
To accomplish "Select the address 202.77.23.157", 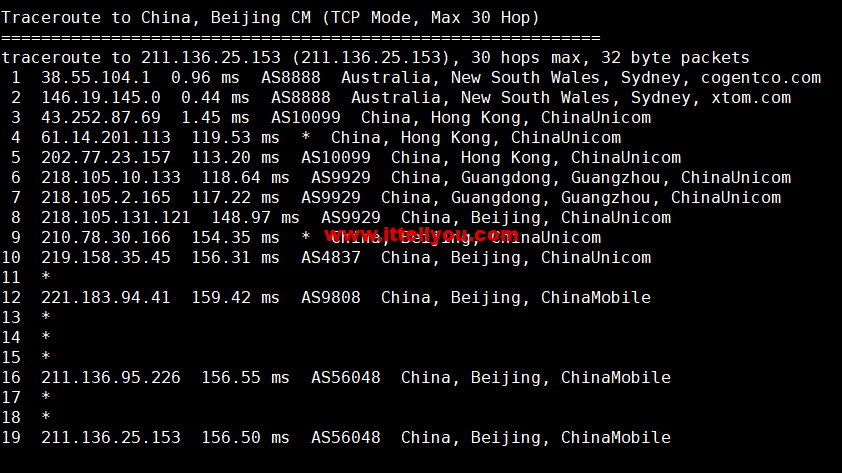I will (x=106, y=158).
